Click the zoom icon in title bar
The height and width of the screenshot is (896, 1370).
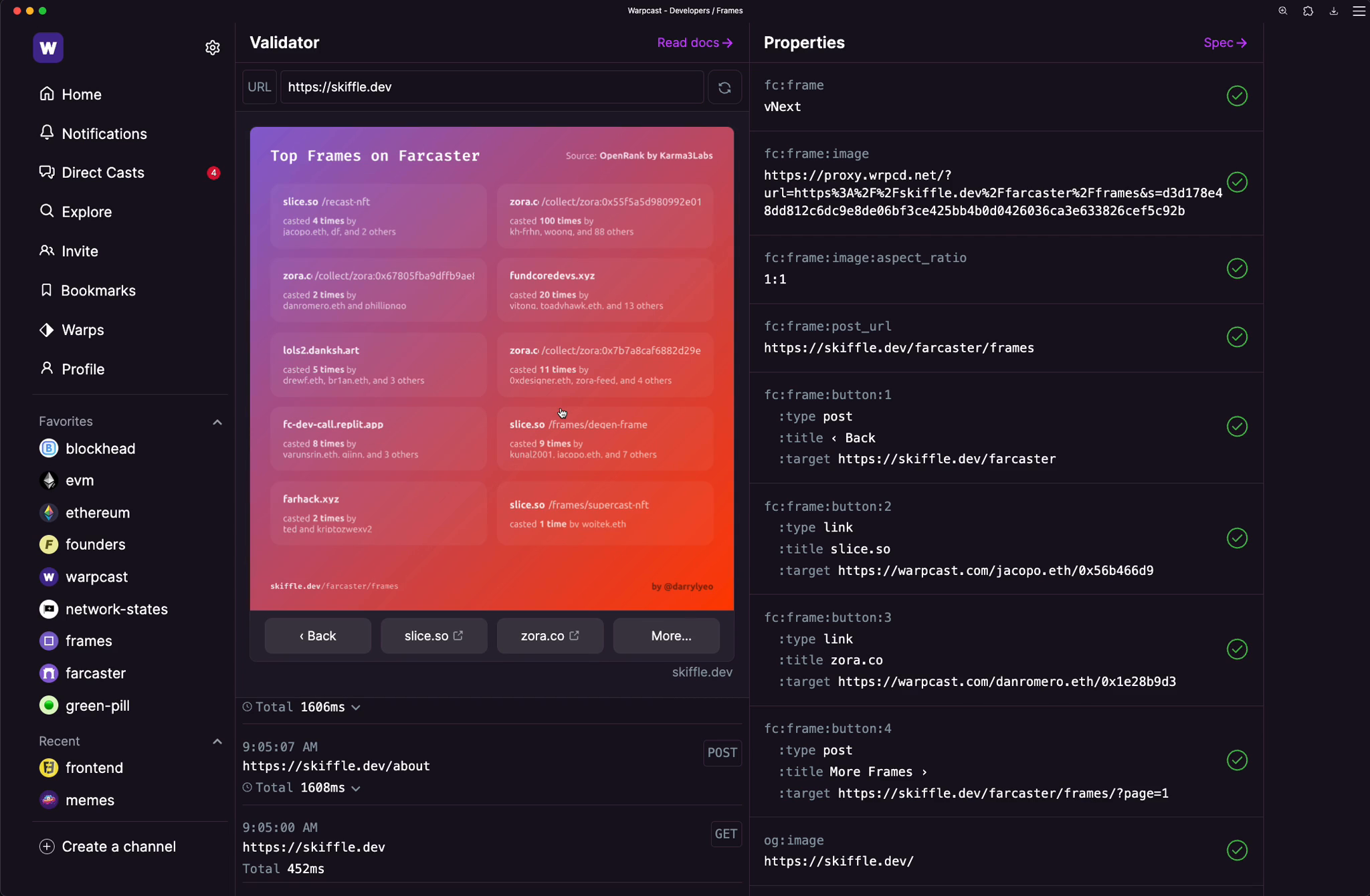[x=1282, y=11]
